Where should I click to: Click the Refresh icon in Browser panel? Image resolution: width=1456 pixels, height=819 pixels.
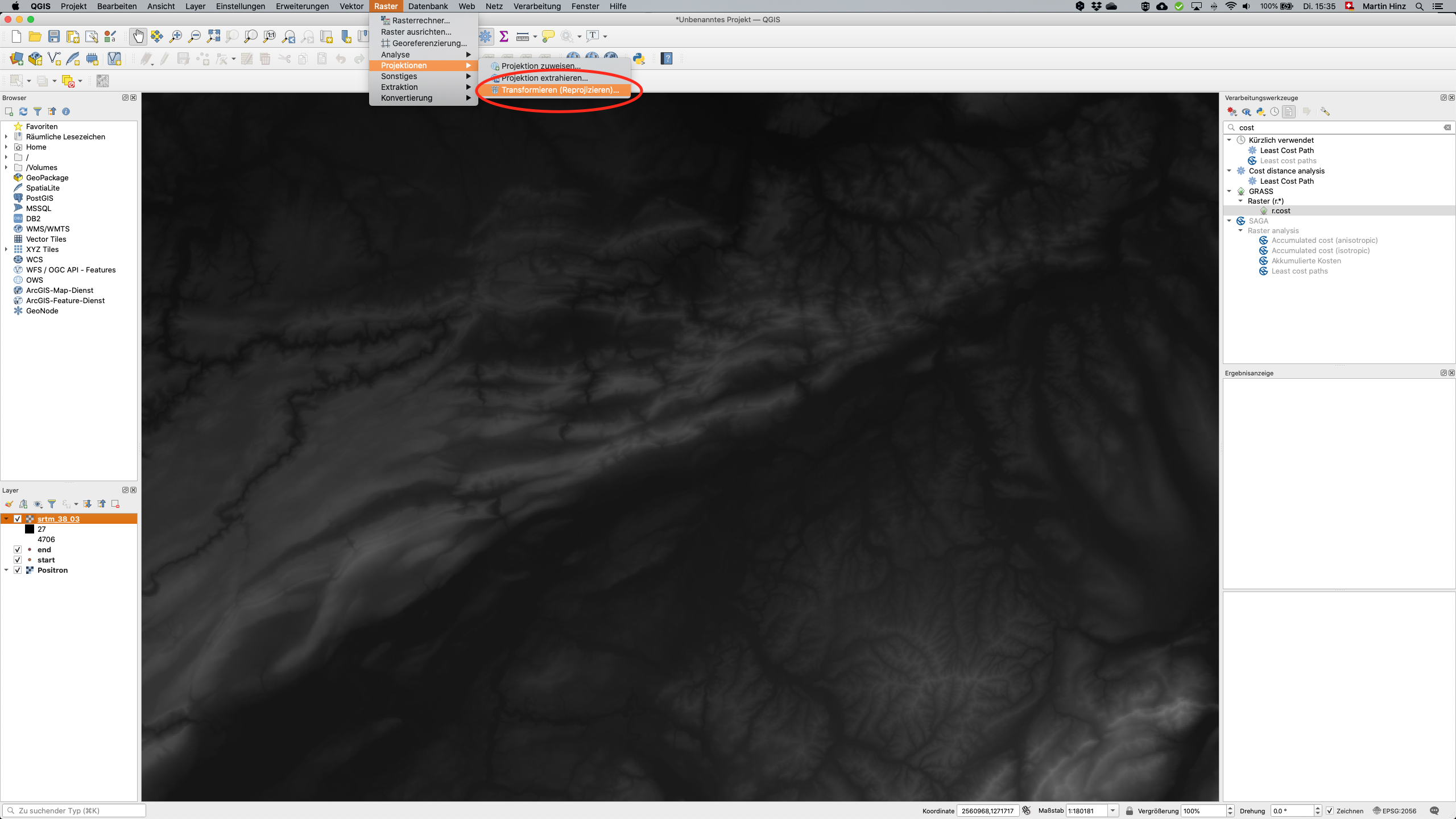point(23,111)
